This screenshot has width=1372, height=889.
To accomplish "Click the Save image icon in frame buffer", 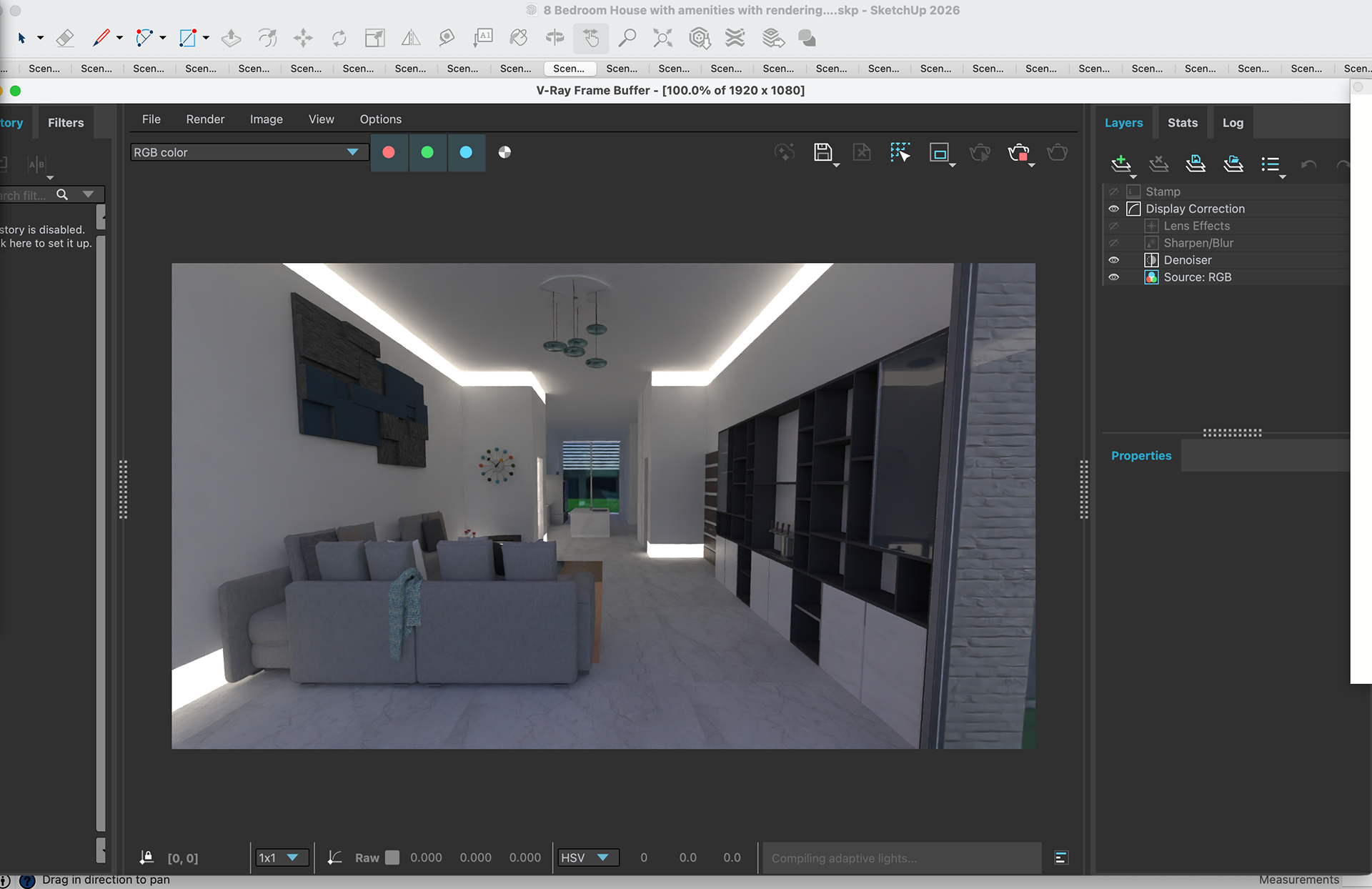I will (x=822, y=152).
